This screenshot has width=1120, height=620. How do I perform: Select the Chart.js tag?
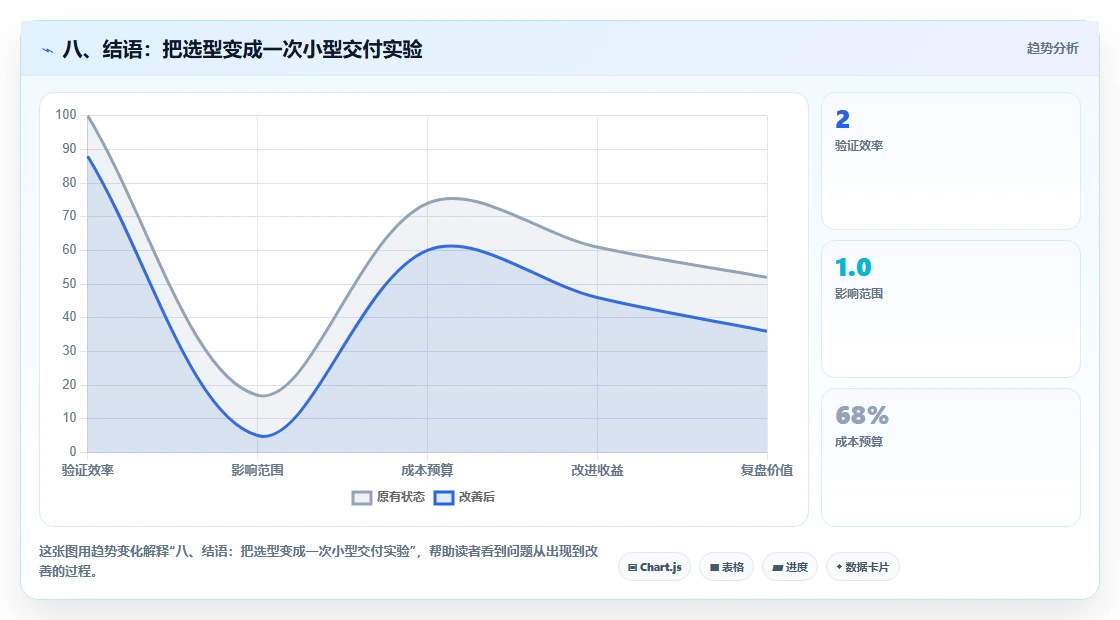654,567
